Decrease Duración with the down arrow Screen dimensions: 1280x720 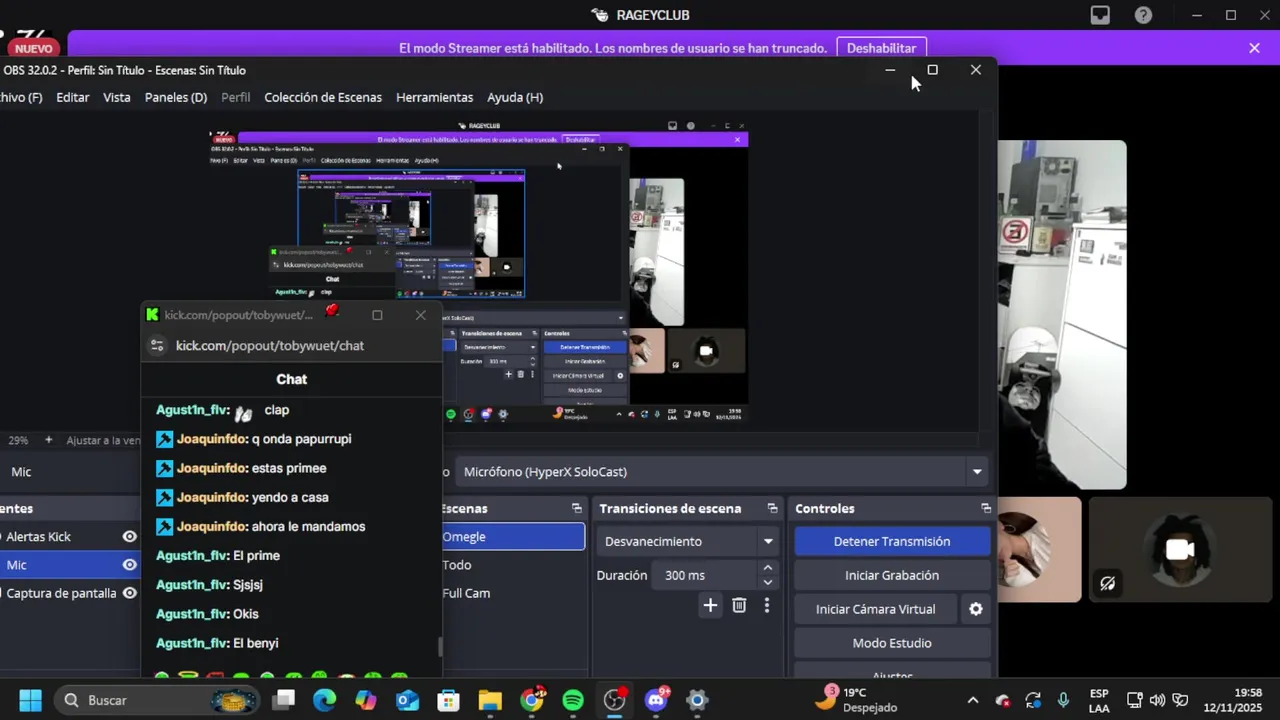pos(767,582)
